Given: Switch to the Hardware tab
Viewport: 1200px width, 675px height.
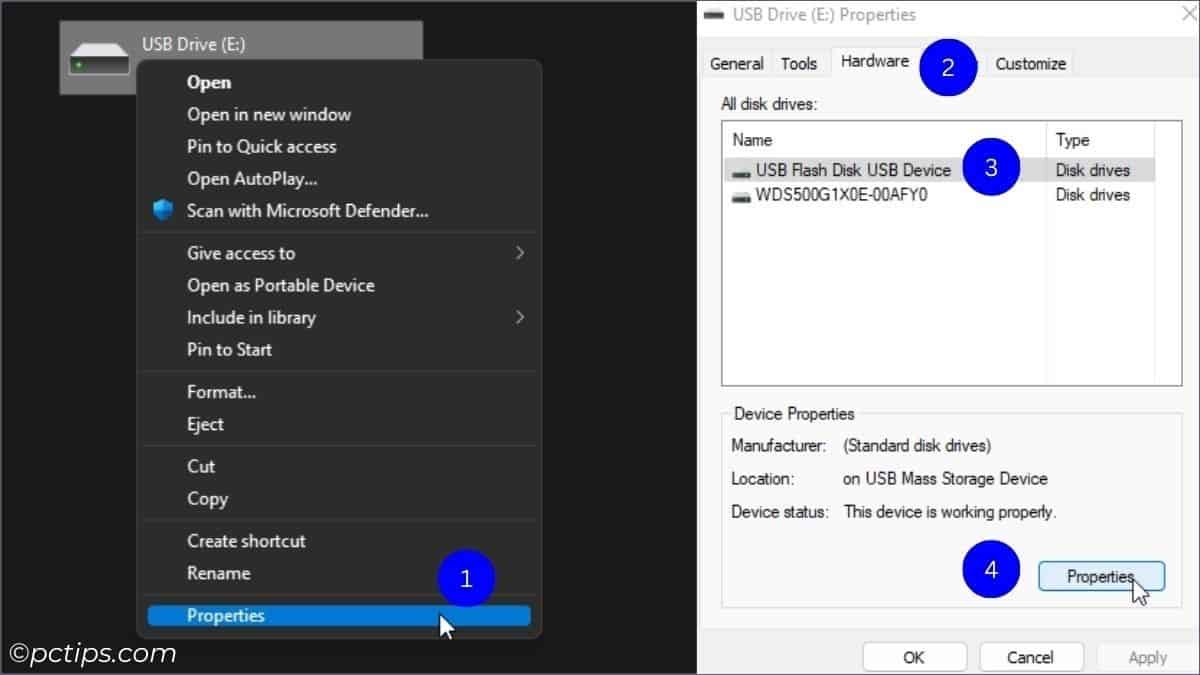Looking at the screenshot, I should [x=875, y=61].
